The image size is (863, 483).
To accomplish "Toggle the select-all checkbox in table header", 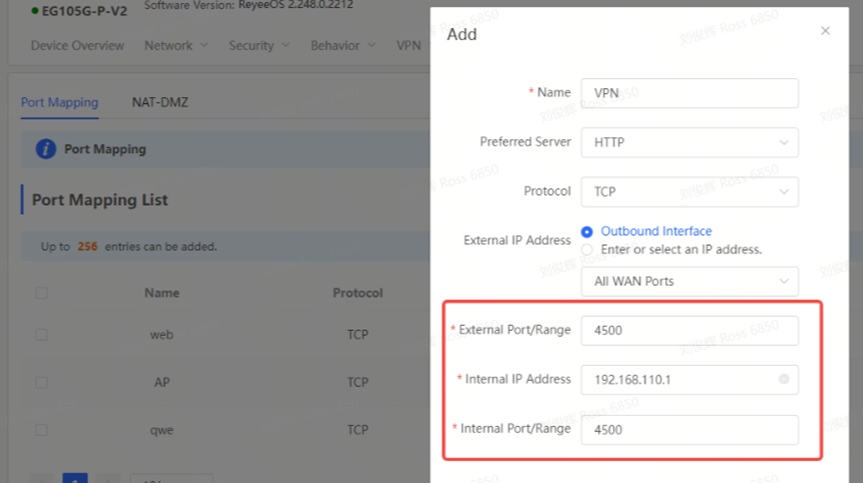I will click(41, 293).
